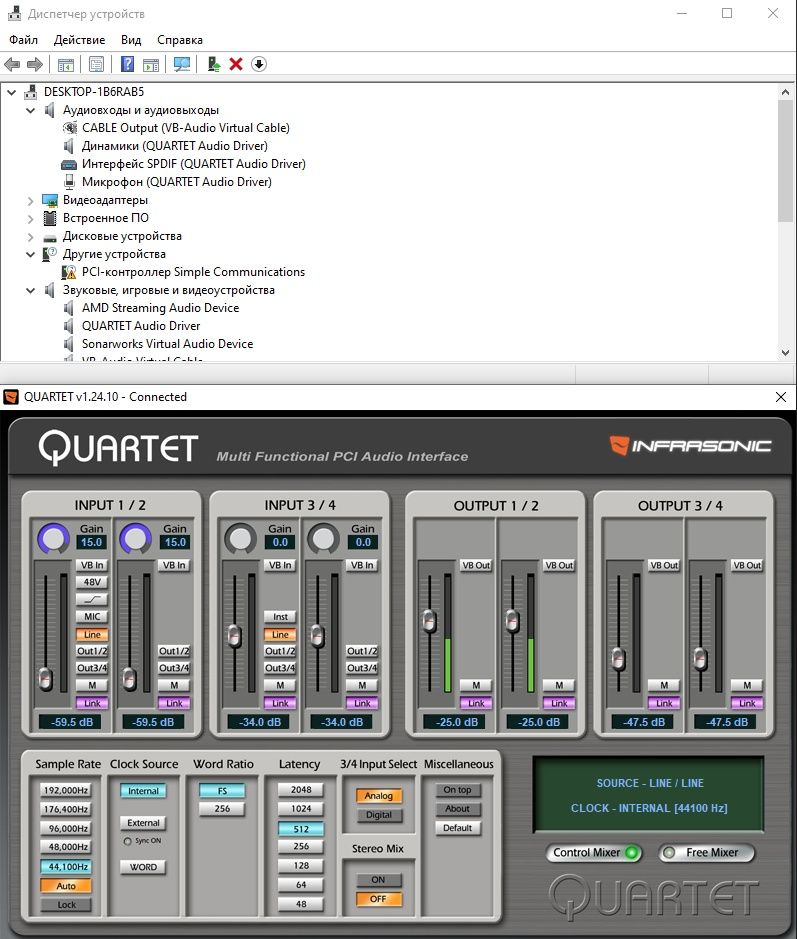The width and height of the screenshot is (797, 939).
Task: Turn Stereo Mix ON
Action: (x=378, y=880)
